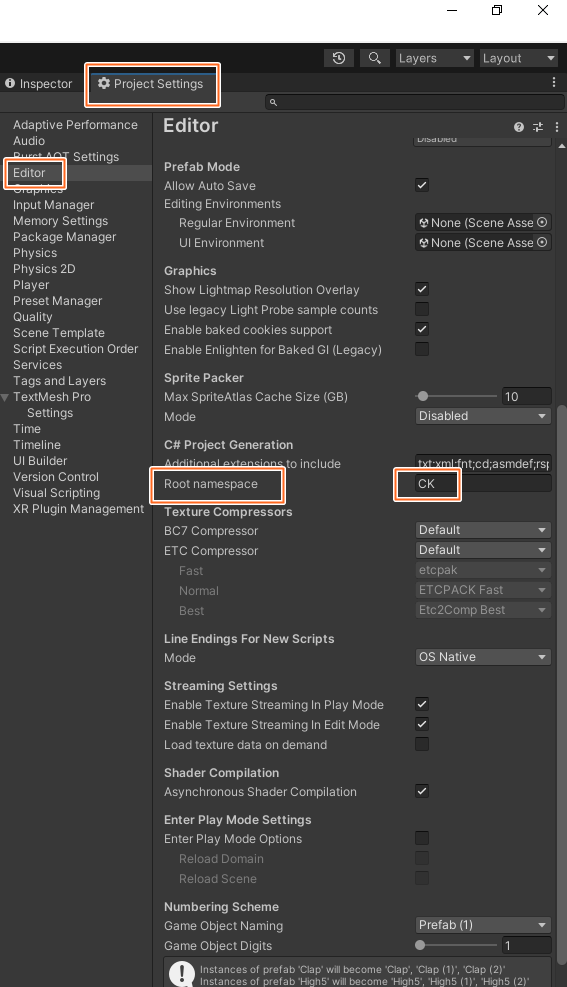This screenshot has height=987, width=567.
Task: Select TextMesh Pro Settings subitem
Action: (x=50, y=413)
